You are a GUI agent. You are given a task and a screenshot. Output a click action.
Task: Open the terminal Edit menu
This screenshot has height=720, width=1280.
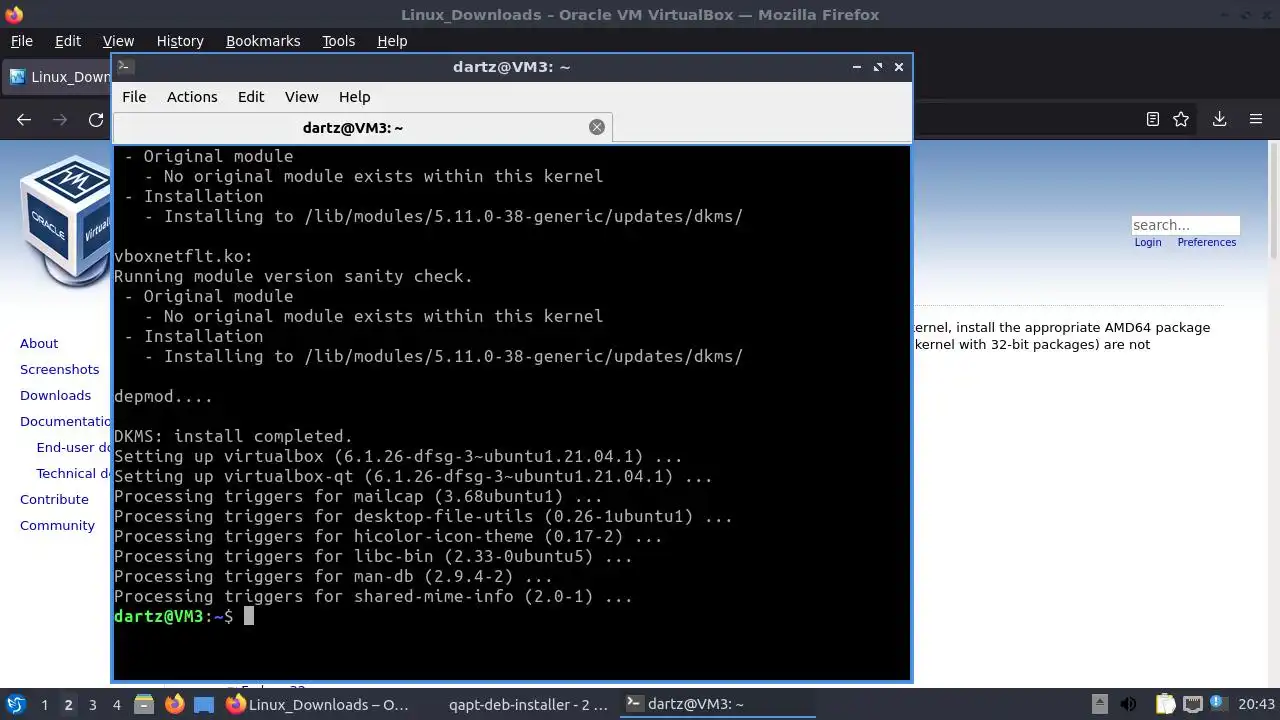251,97
